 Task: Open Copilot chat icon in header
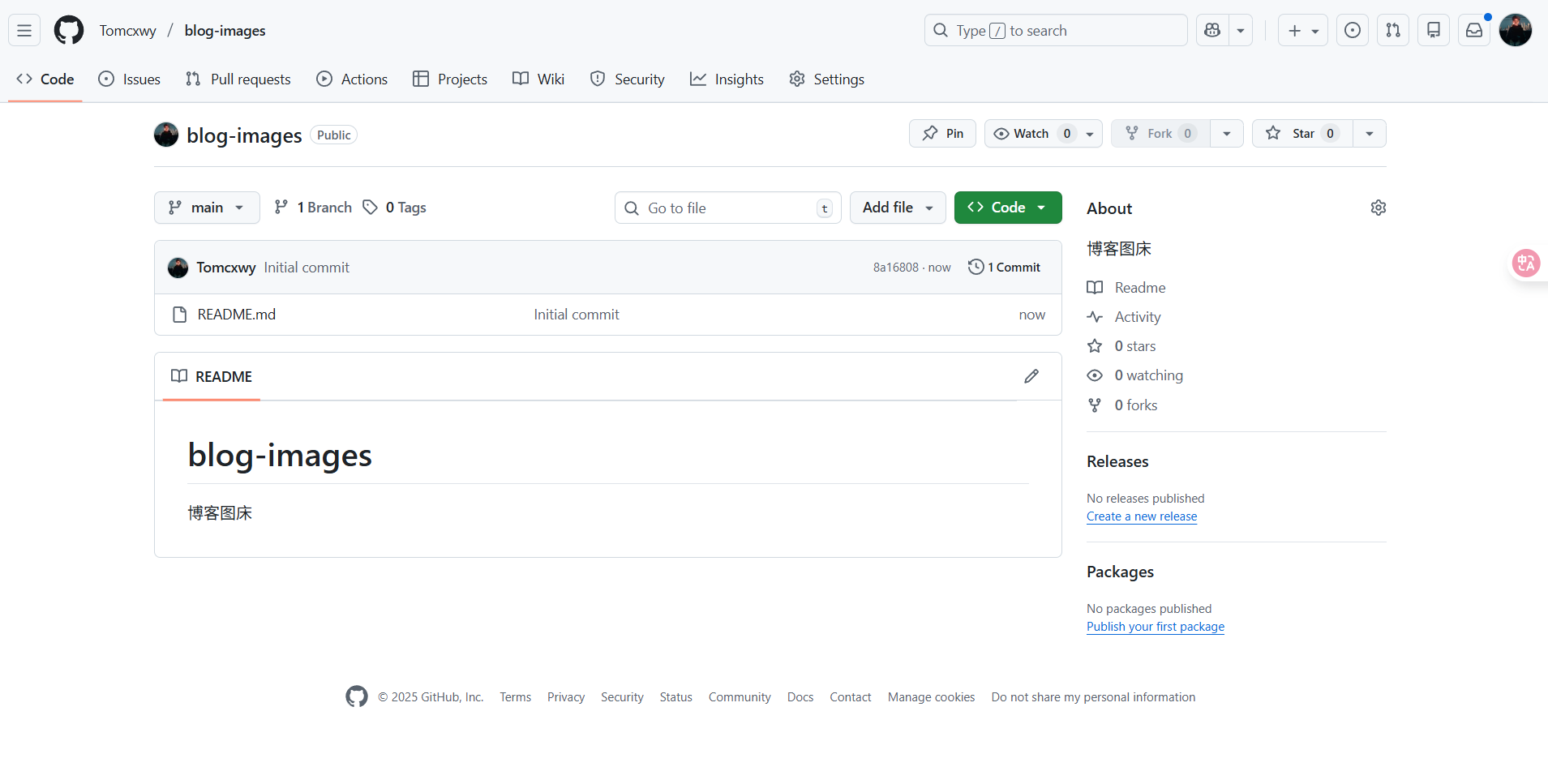1212,31
